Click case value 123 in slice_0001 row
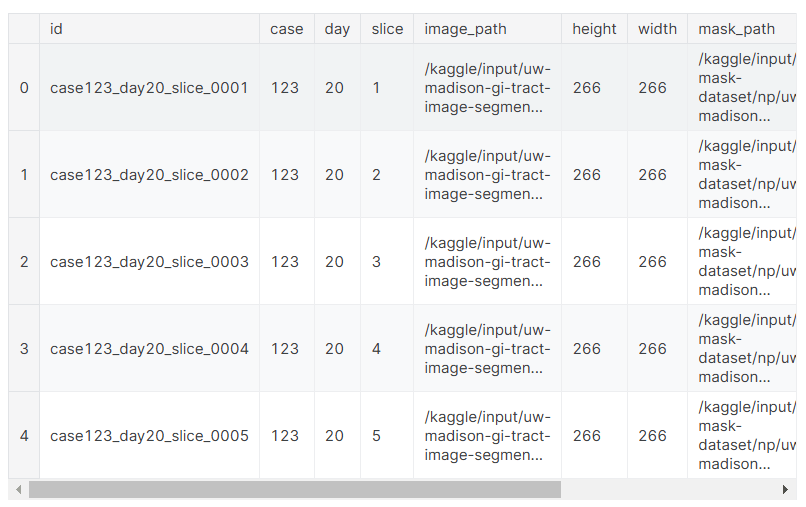 coord(285,88)
